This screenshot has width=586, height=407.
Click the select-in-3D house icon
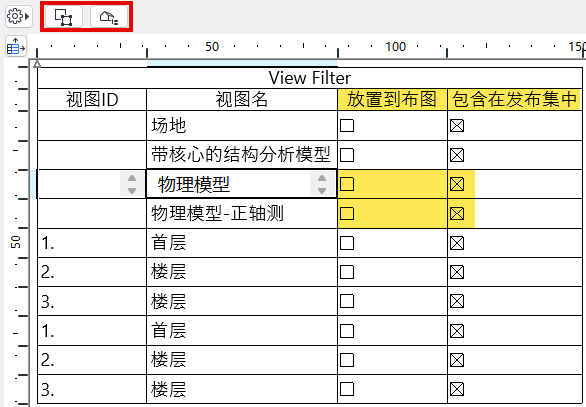coord(109,17)
